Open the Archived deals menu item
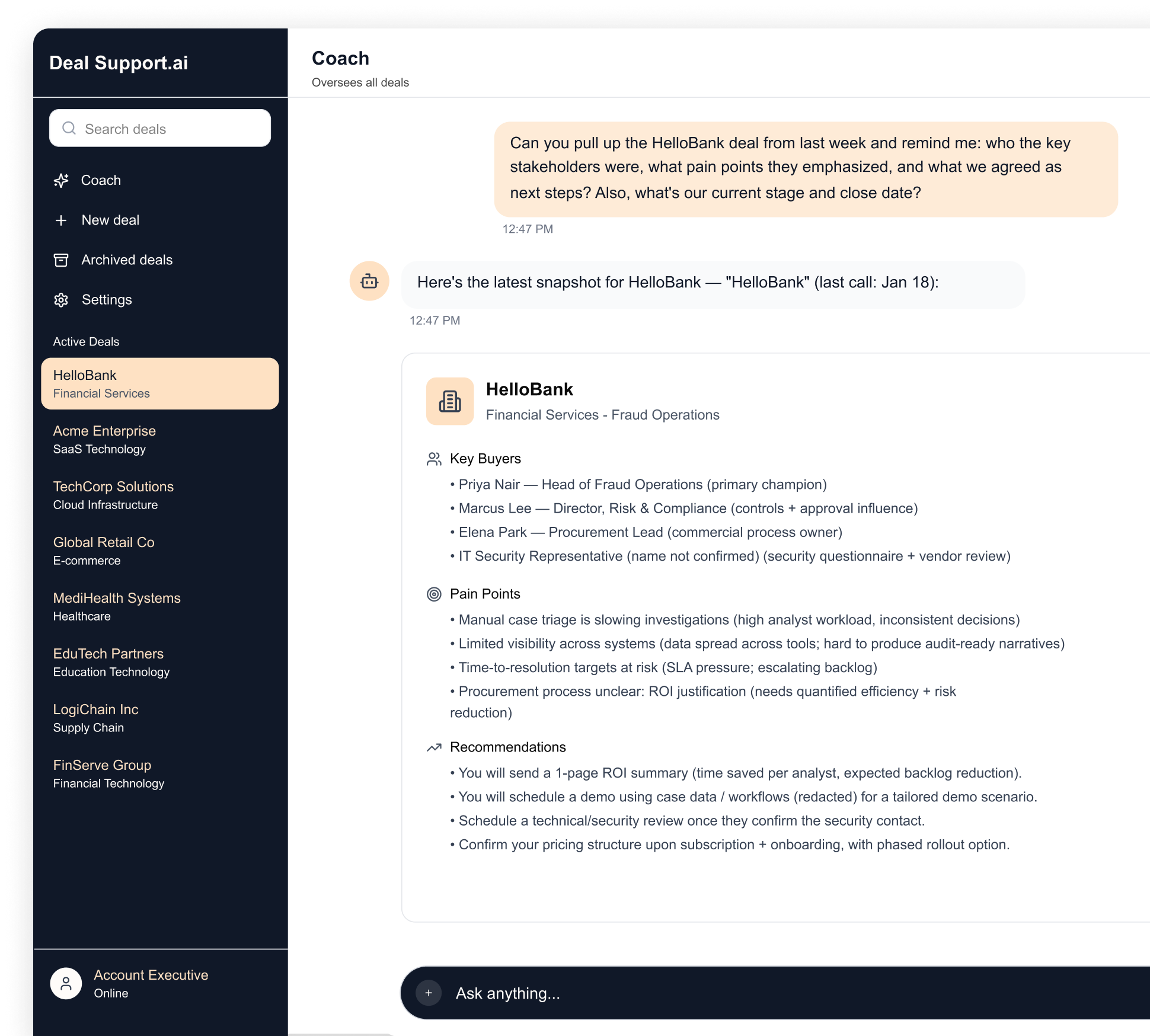Image resolution: width=1150 pixels, height=1036 pixels. tap(127, 260)
